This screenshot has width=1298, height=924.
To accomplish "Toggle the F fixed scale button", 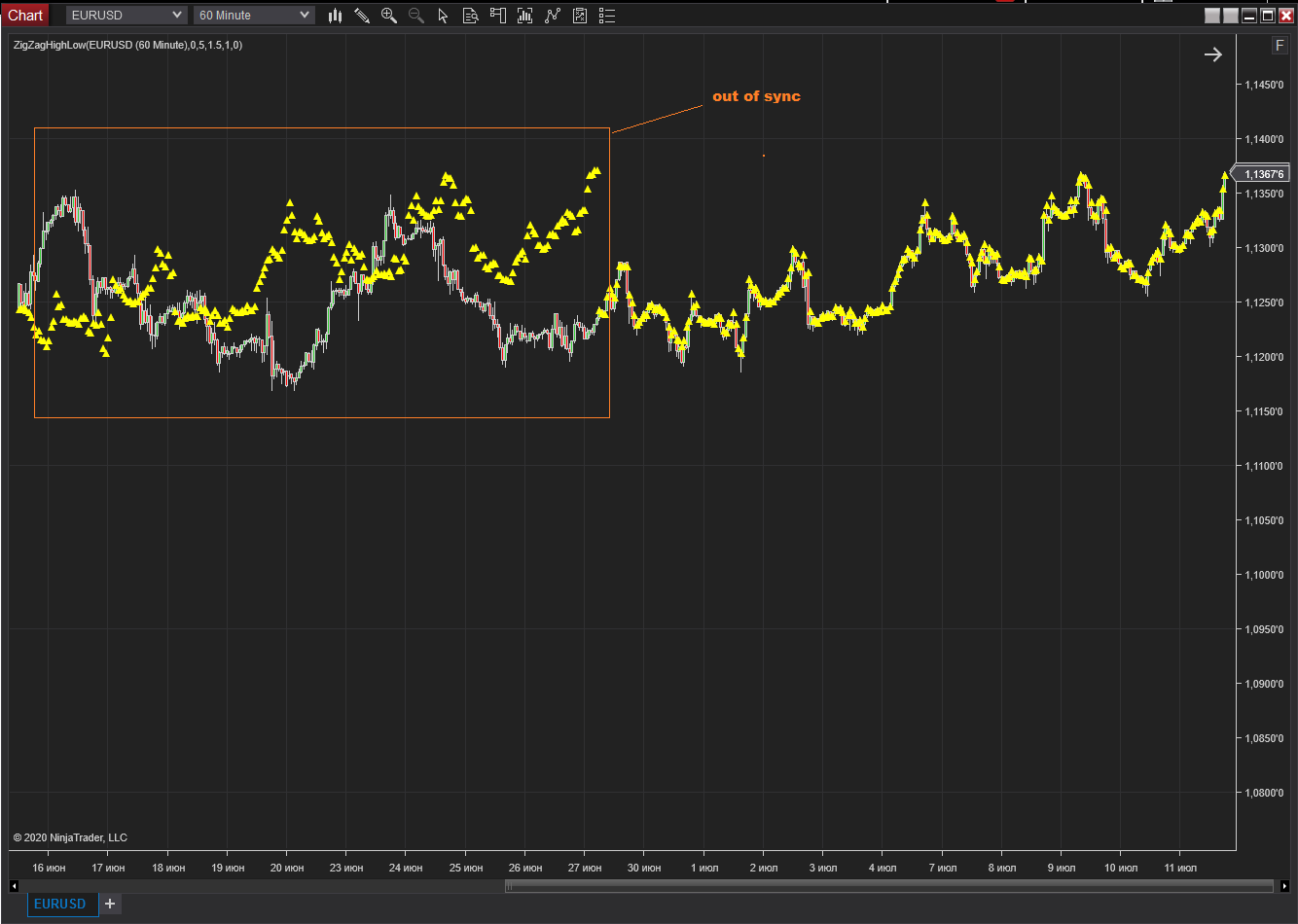I will [1280, 46].
